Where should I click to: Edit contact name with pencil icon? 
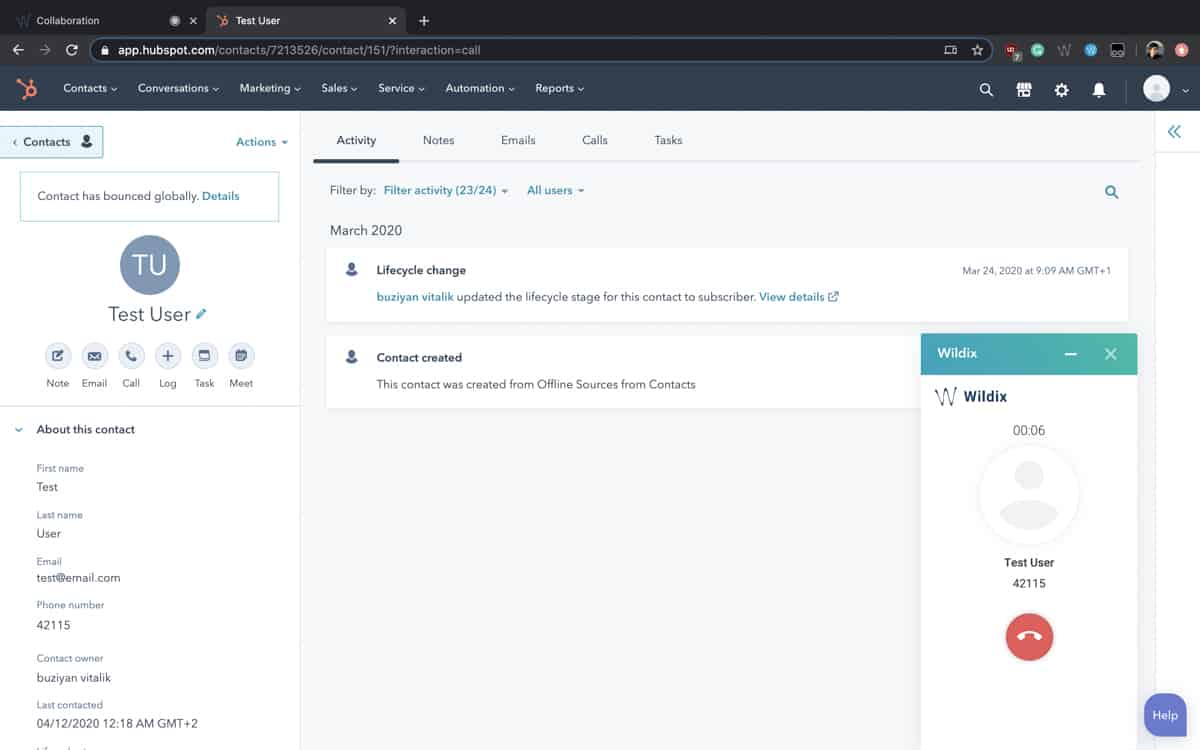pyautogui.click(x=201, y=314)
